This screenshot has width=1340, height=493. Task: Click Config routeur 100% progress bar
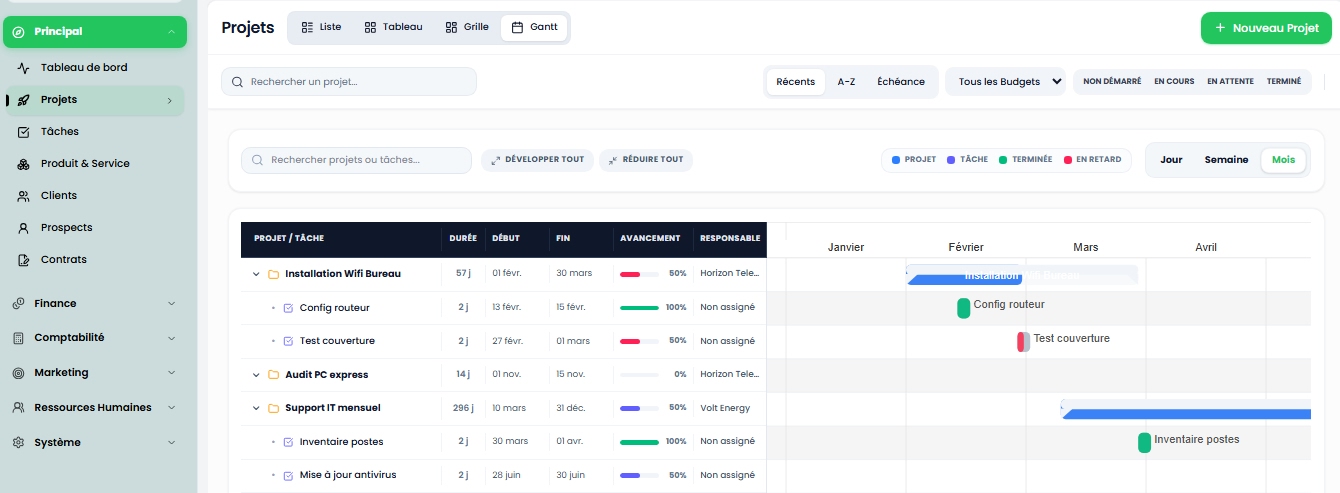639,308
